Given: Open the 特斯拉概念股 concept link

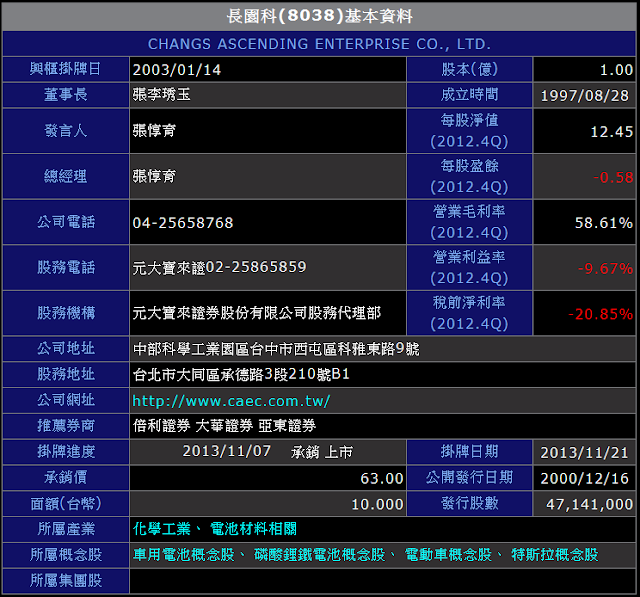Looking at the screenshot, I should (554, 555).
